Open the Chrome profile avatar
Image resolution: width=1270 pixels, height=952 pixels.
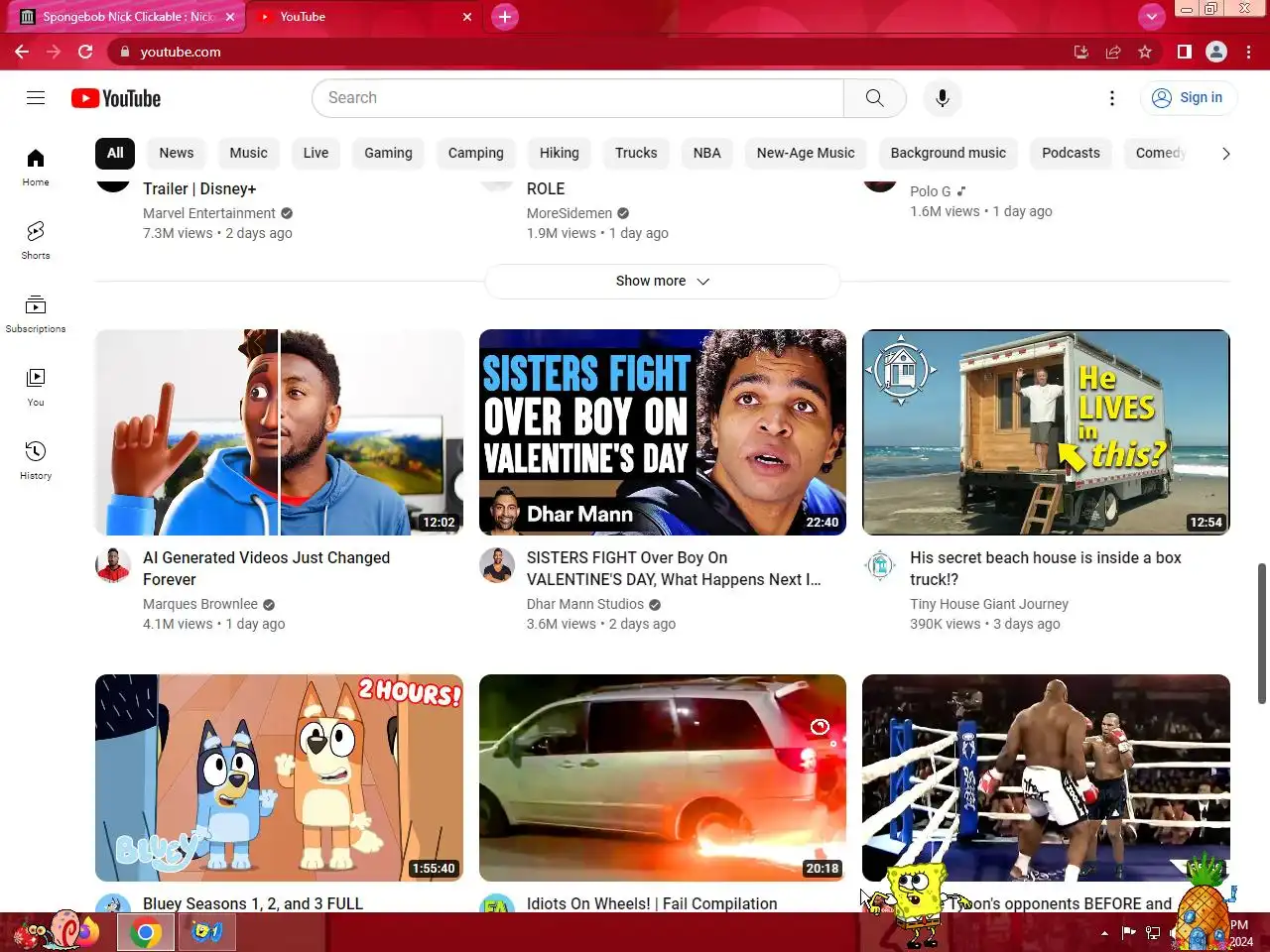click(1216, 52)
